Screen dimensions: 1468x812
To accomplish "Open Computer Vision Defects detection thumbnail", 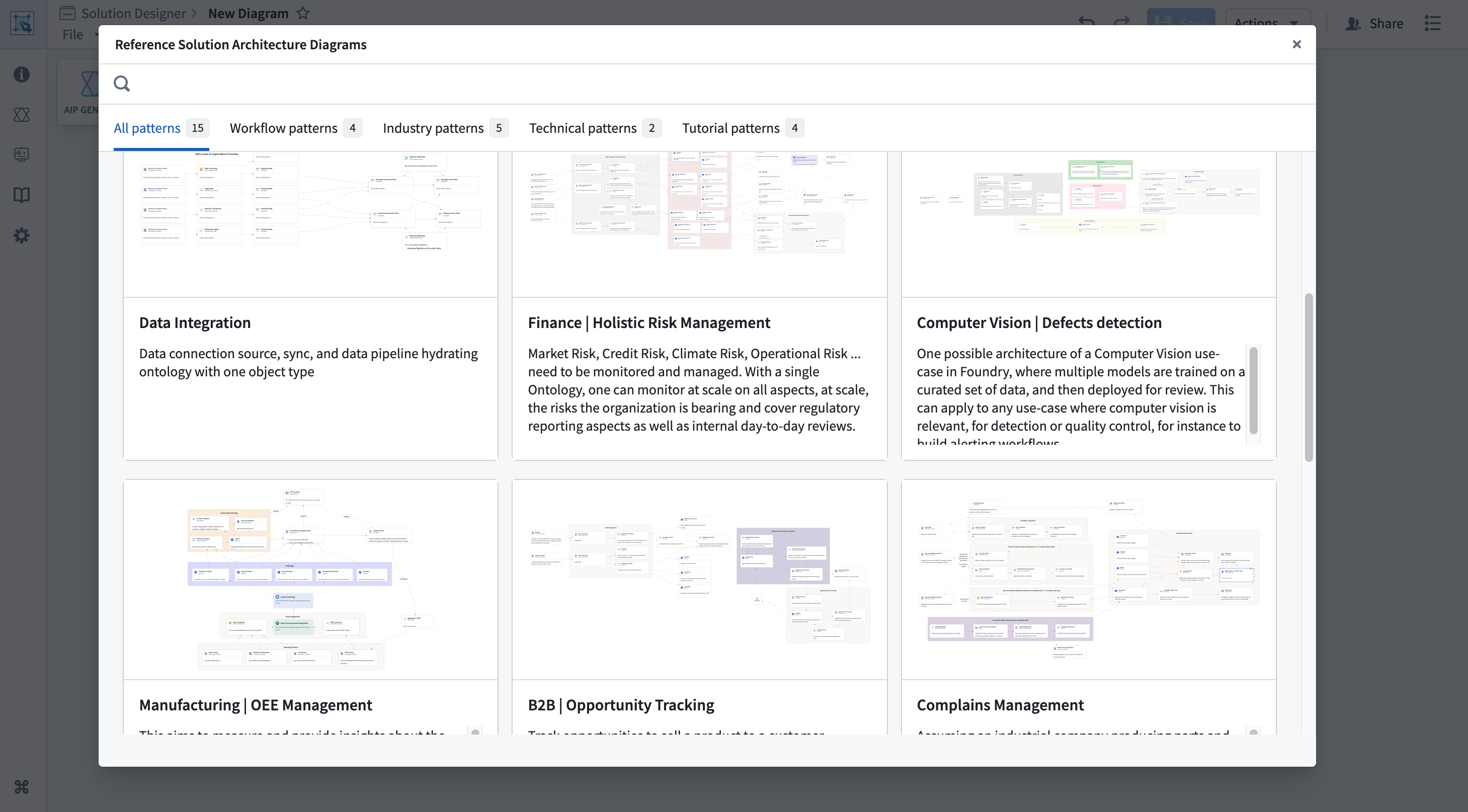I will 1089,224.
